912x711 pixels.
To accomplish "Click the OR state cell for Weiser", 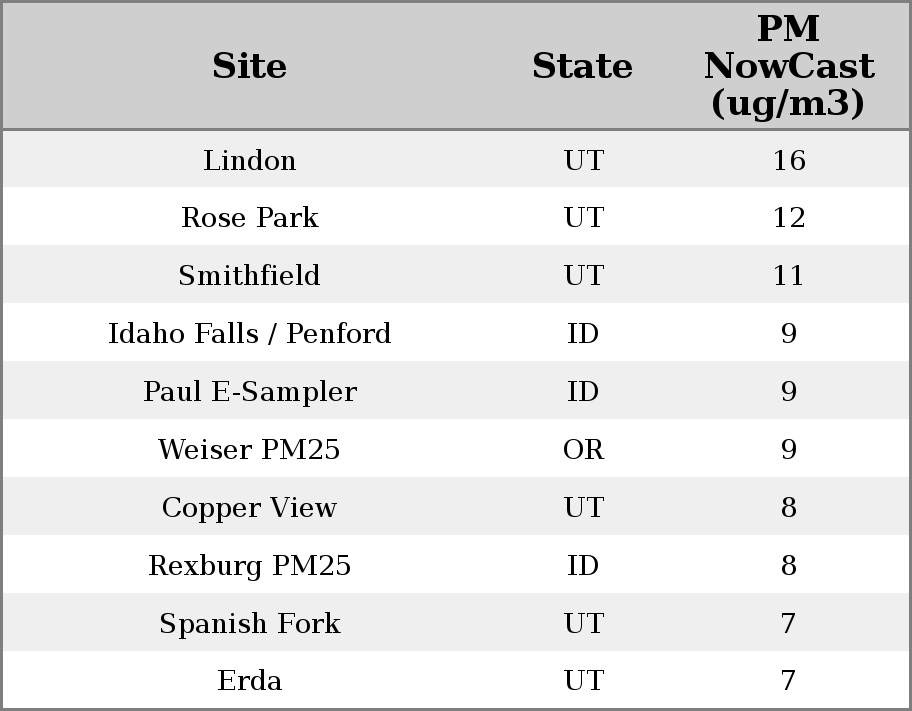I will click(583, 449).
